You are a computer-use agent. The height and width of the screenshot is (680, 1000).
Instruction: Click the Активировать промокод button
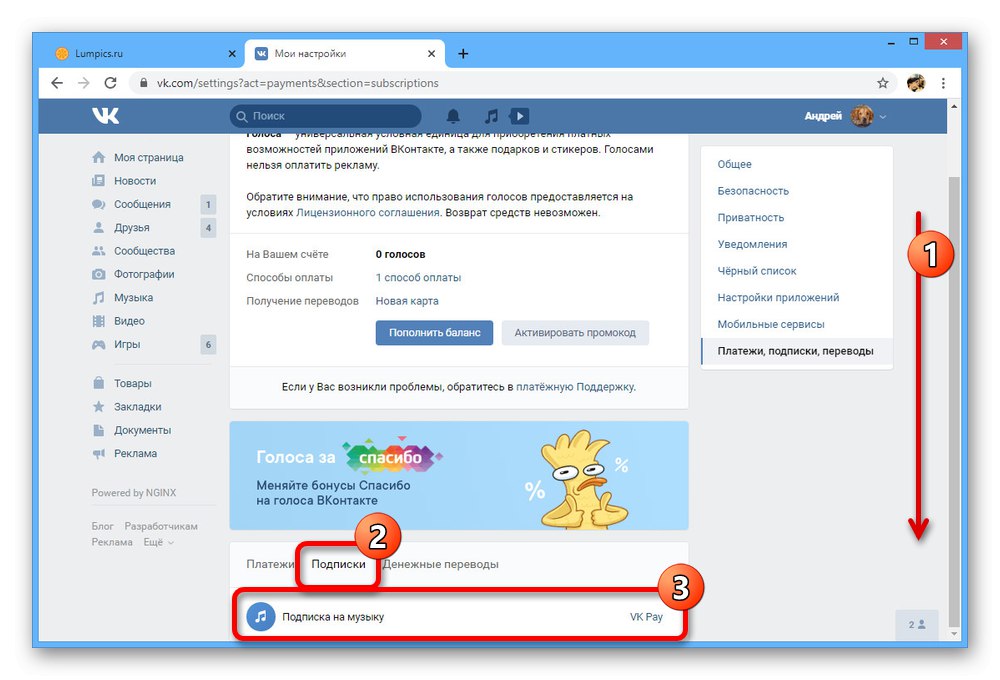pos(575,333)
